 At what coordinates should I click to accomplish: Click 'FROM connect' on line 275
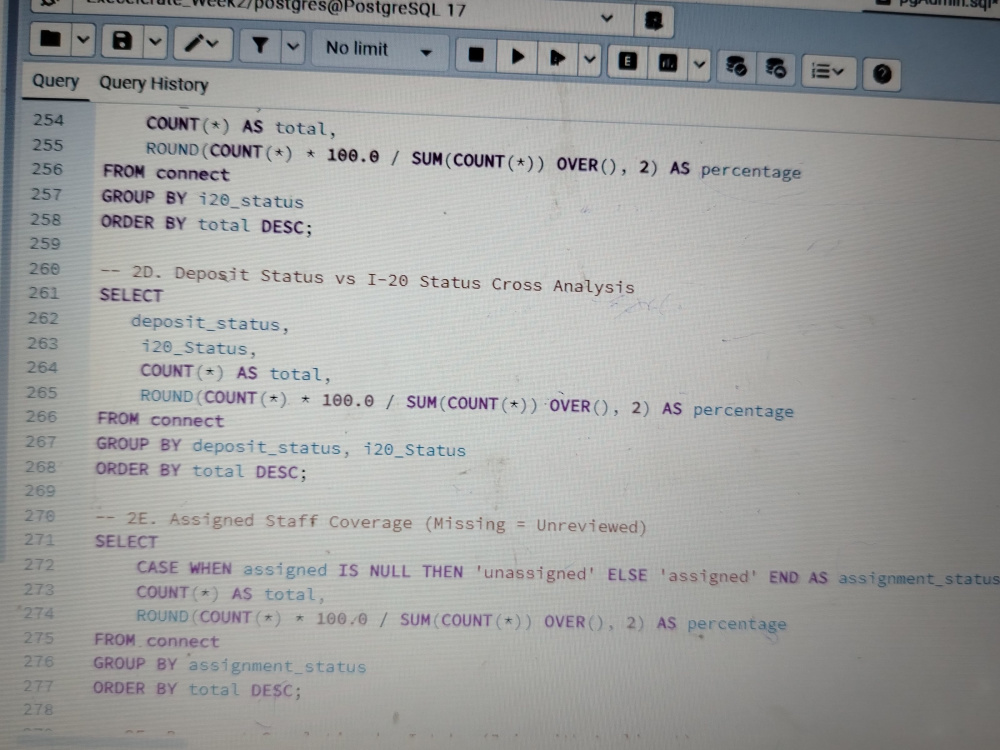(x=156, y=640)
